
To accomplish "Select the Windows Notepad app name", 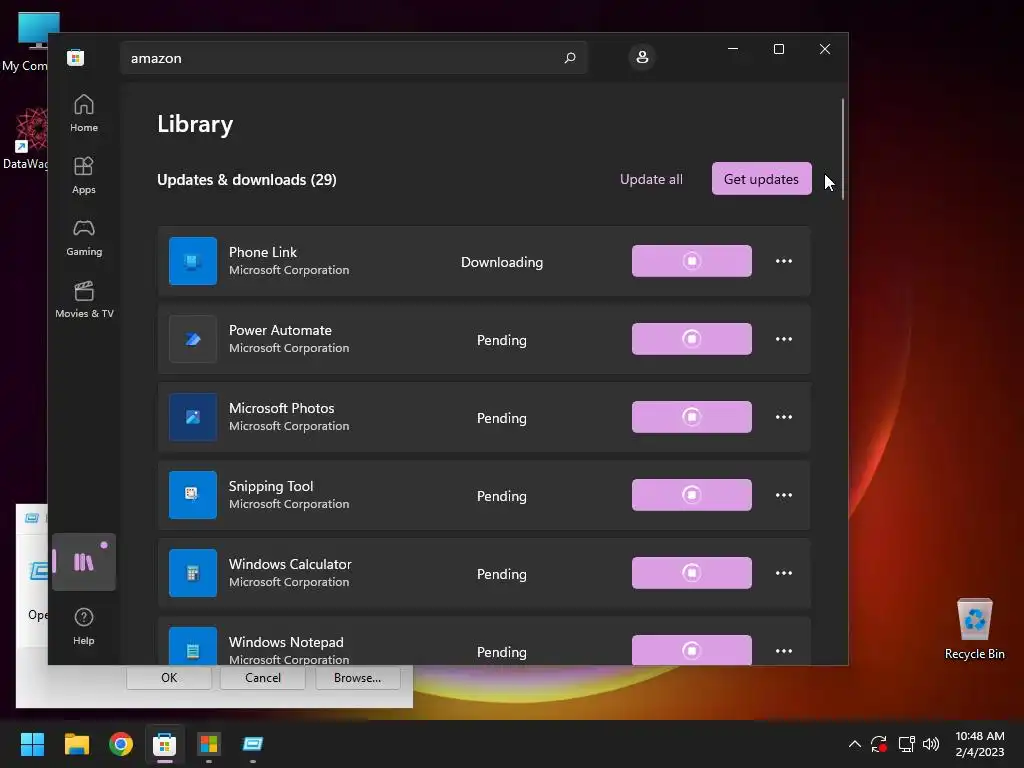I will coord(286,643).
